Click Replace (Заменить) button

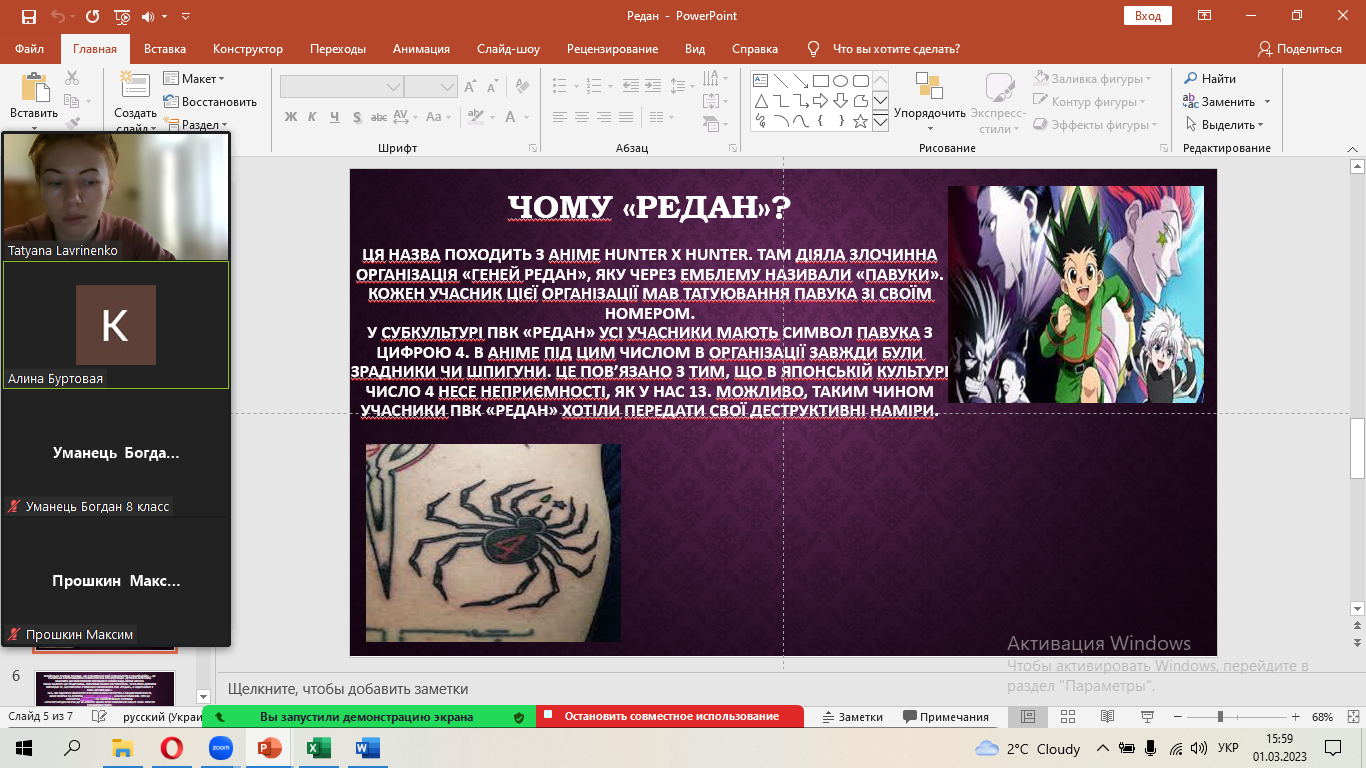point(1226,102)
